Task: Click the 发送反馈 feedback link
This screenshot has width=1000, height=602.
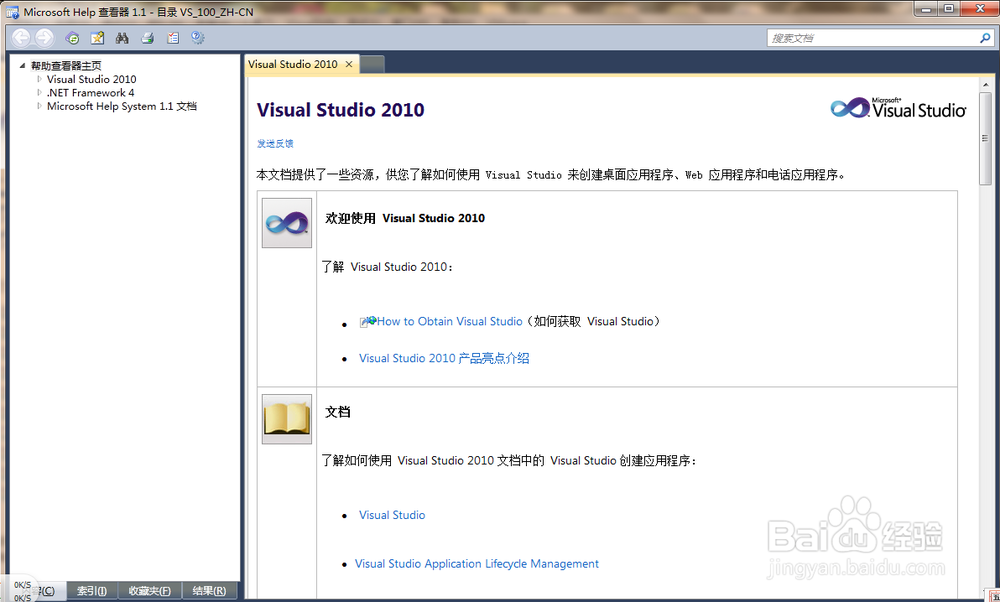Action: [274, 143]
